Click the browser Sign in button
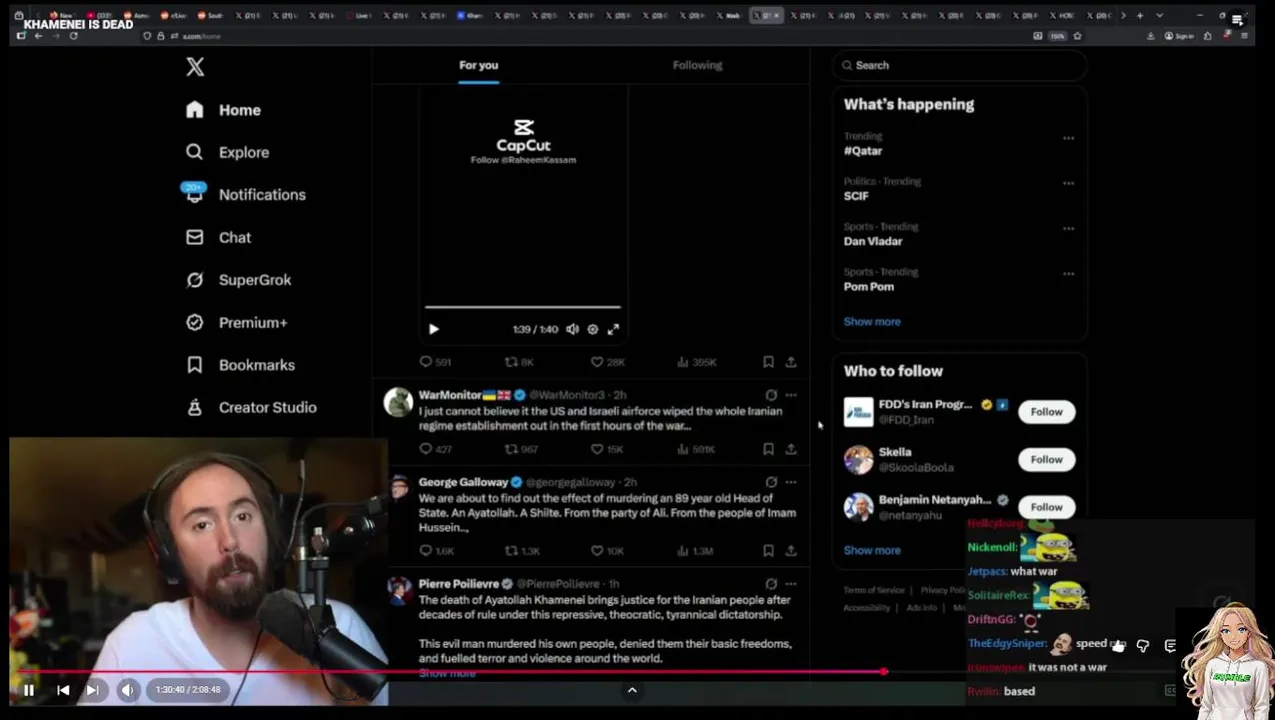 1180,36
